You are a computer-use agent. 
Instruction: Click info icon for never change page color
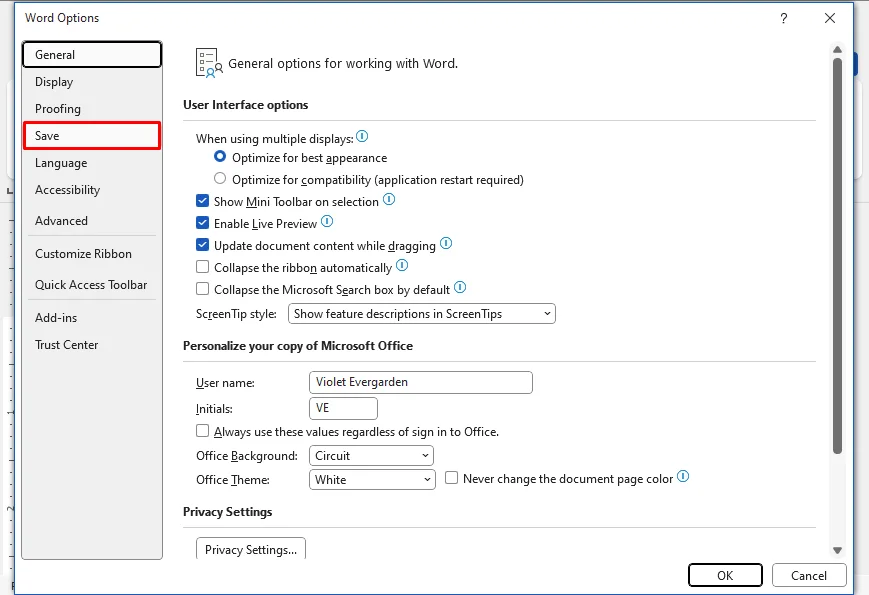pos(683,476)
